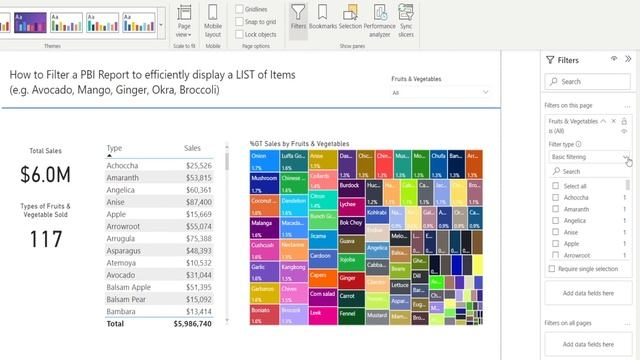Click the Total $5,986,740 row
The image size is (640, 360).
[x=159, y=324]
